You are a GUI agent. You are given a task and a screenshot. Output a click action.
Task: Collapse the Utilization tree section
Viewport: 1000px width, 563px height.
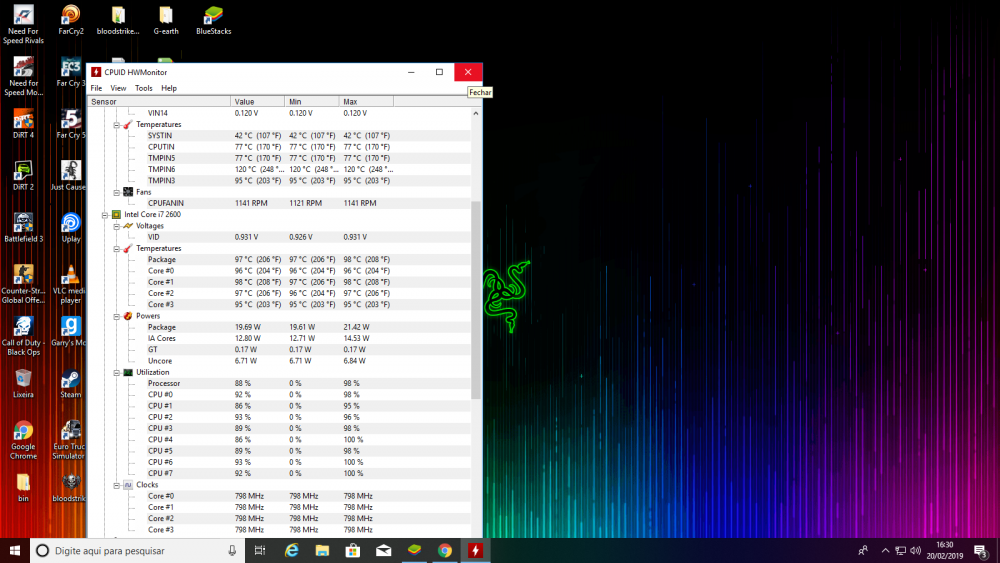115,372
